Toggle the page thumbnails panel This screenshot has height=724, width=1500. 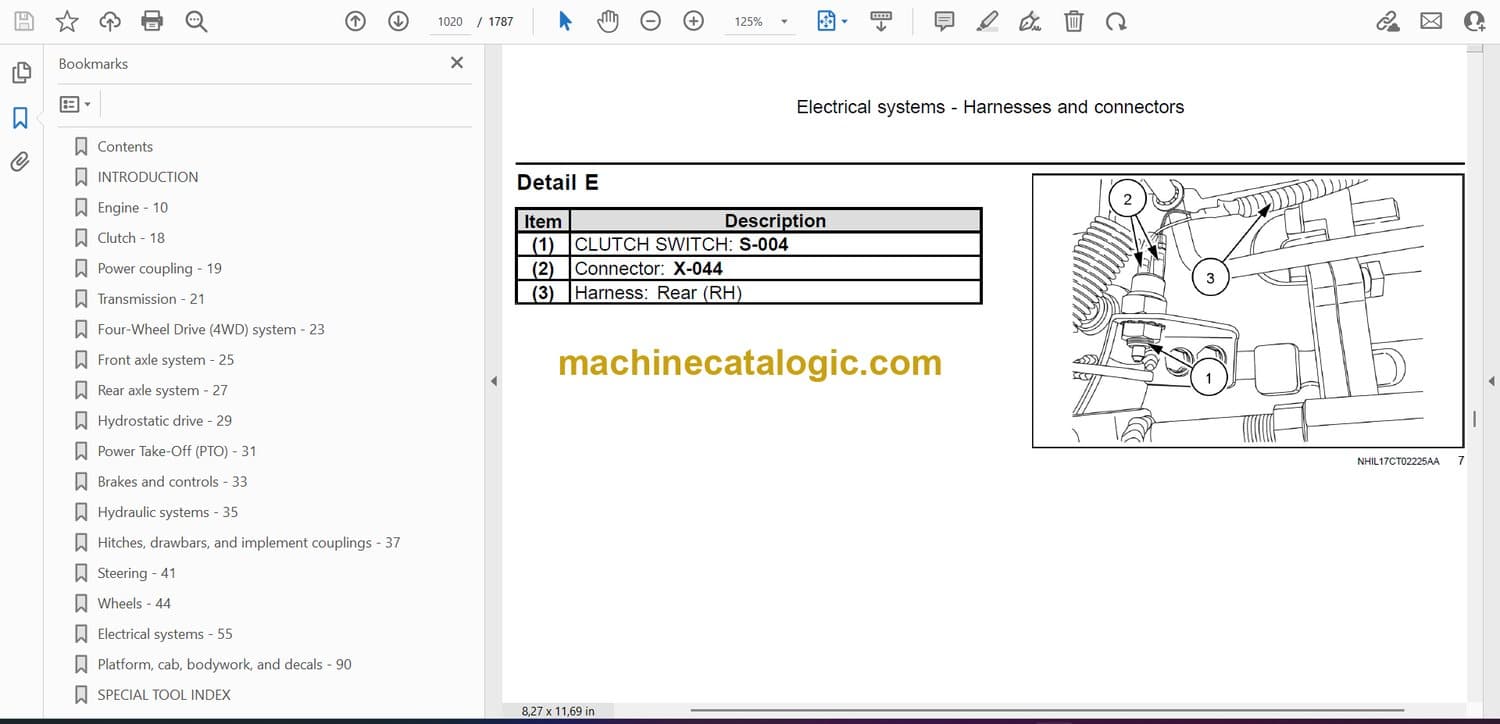point(20,73)
